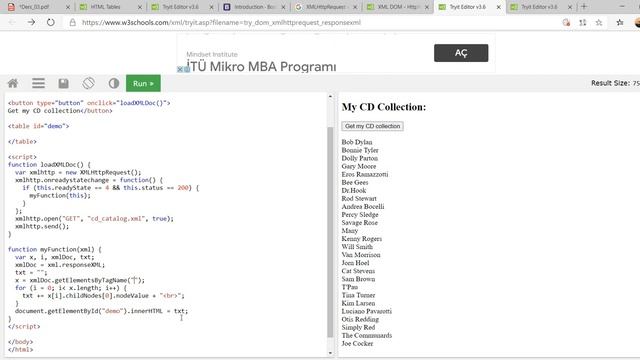This screenshot has height=360, width=640.
Task: Open the translate or reader icon in address bar
Action: pyautogui.click(x=582, y=22)
